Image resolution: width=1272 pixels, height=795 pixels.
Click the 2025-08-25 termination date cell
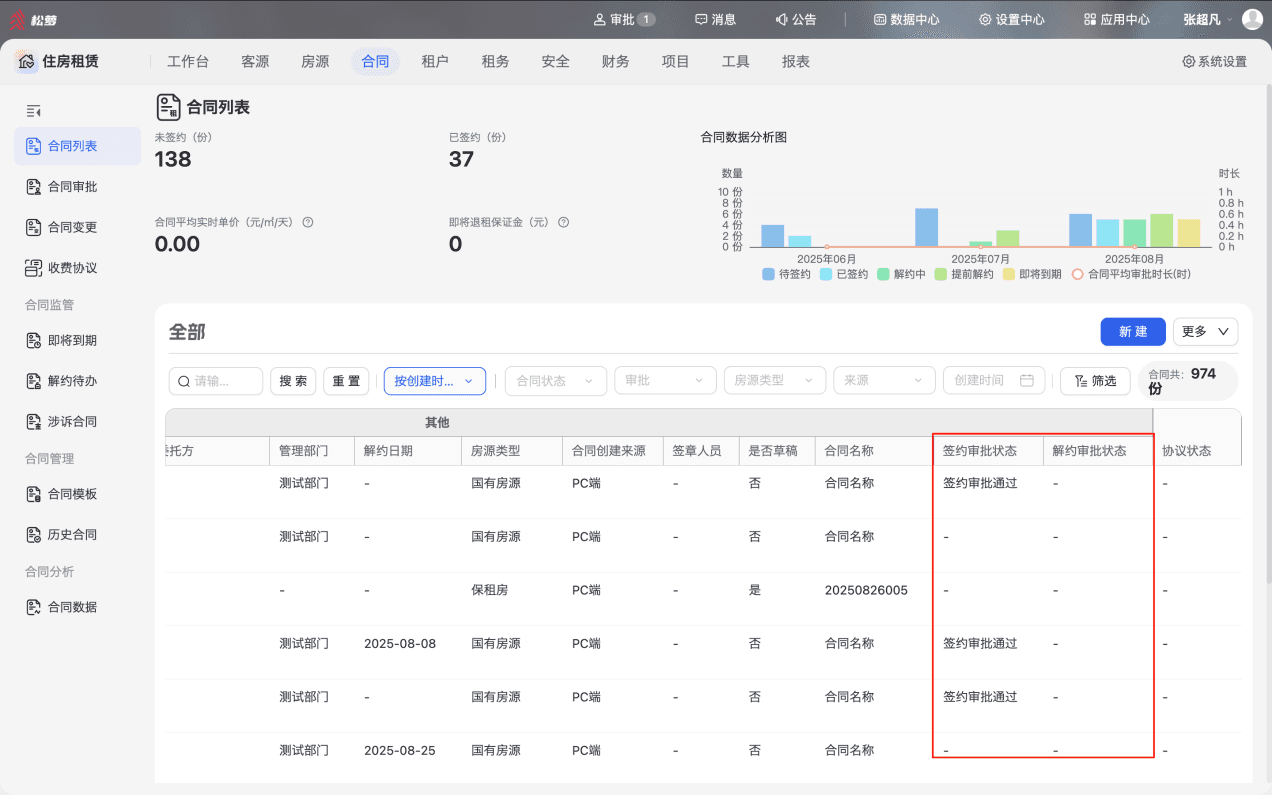(x=400, y=750)
